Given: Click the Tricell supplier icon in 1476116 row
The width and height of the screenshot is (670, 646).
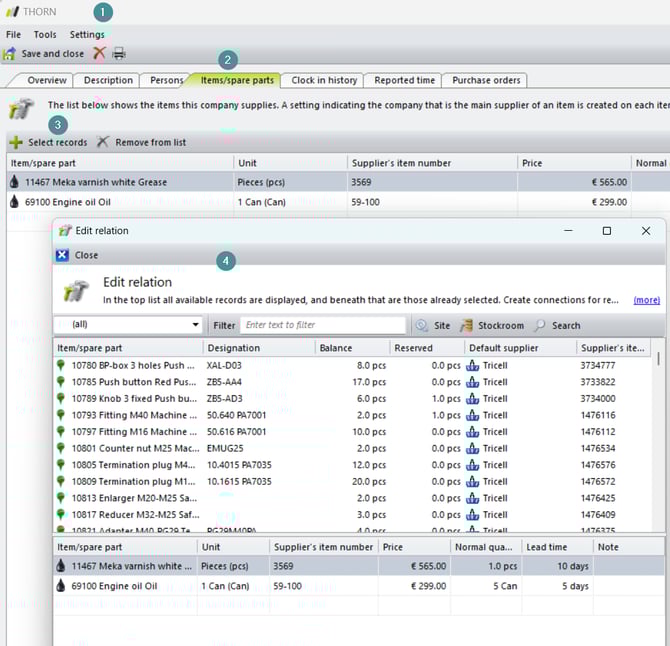Looking at the screenshot, I should click(x=472, y=415).
